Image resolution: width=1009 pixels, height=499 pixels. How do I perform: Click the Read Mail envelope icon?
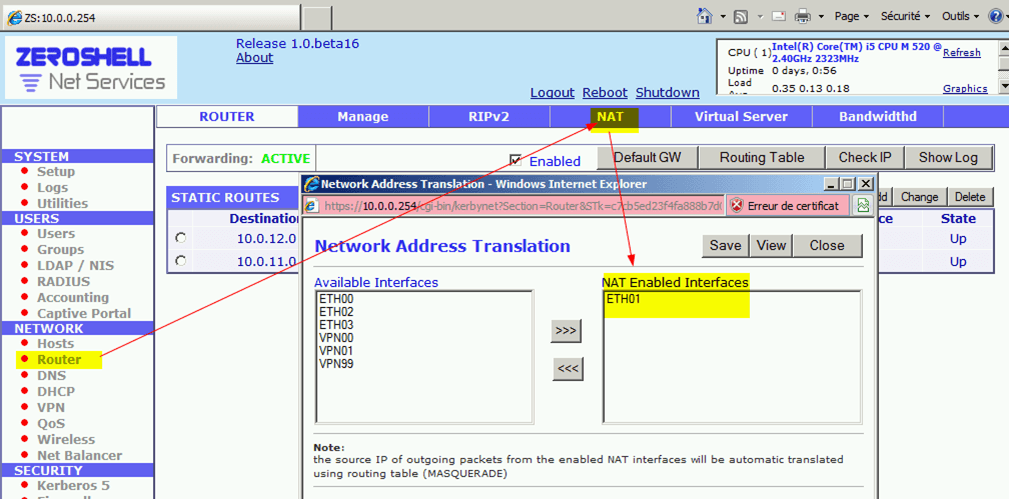(779, 17)
